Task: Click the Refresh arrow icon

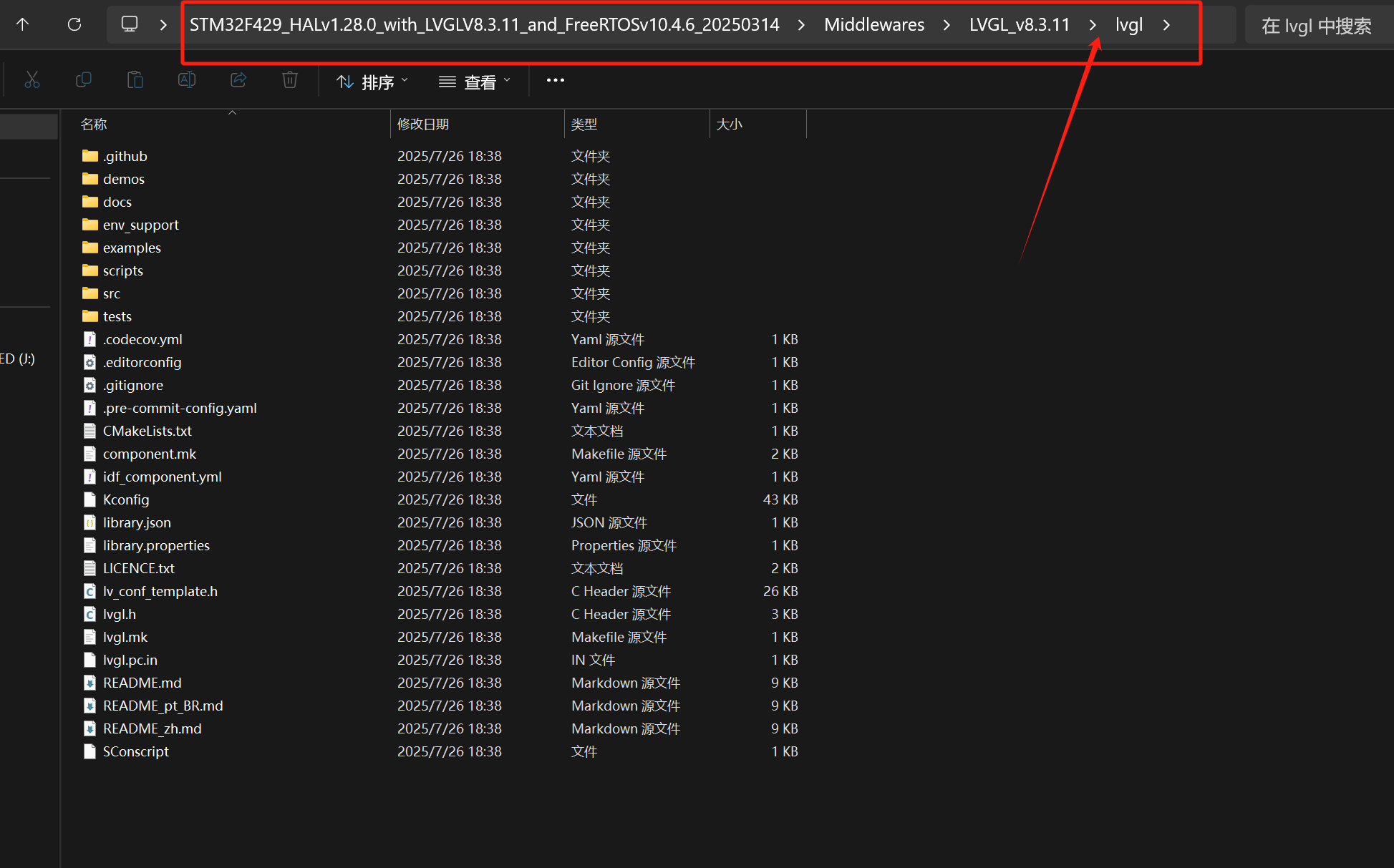Action: point(74,25)
